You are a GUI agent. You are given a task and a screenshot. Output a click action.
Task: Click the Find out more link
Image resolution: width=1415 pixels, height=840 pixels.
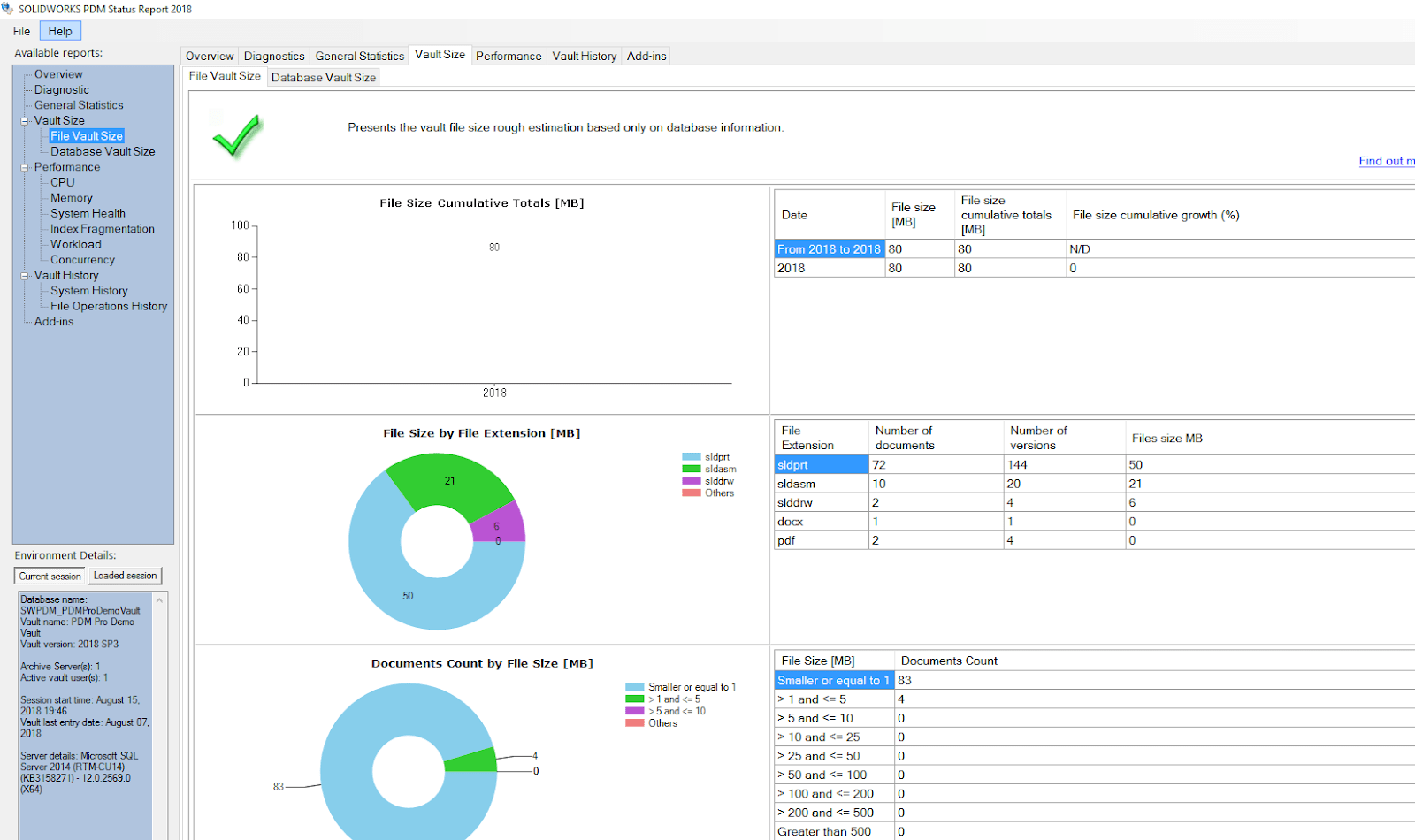click(1386, 161)
